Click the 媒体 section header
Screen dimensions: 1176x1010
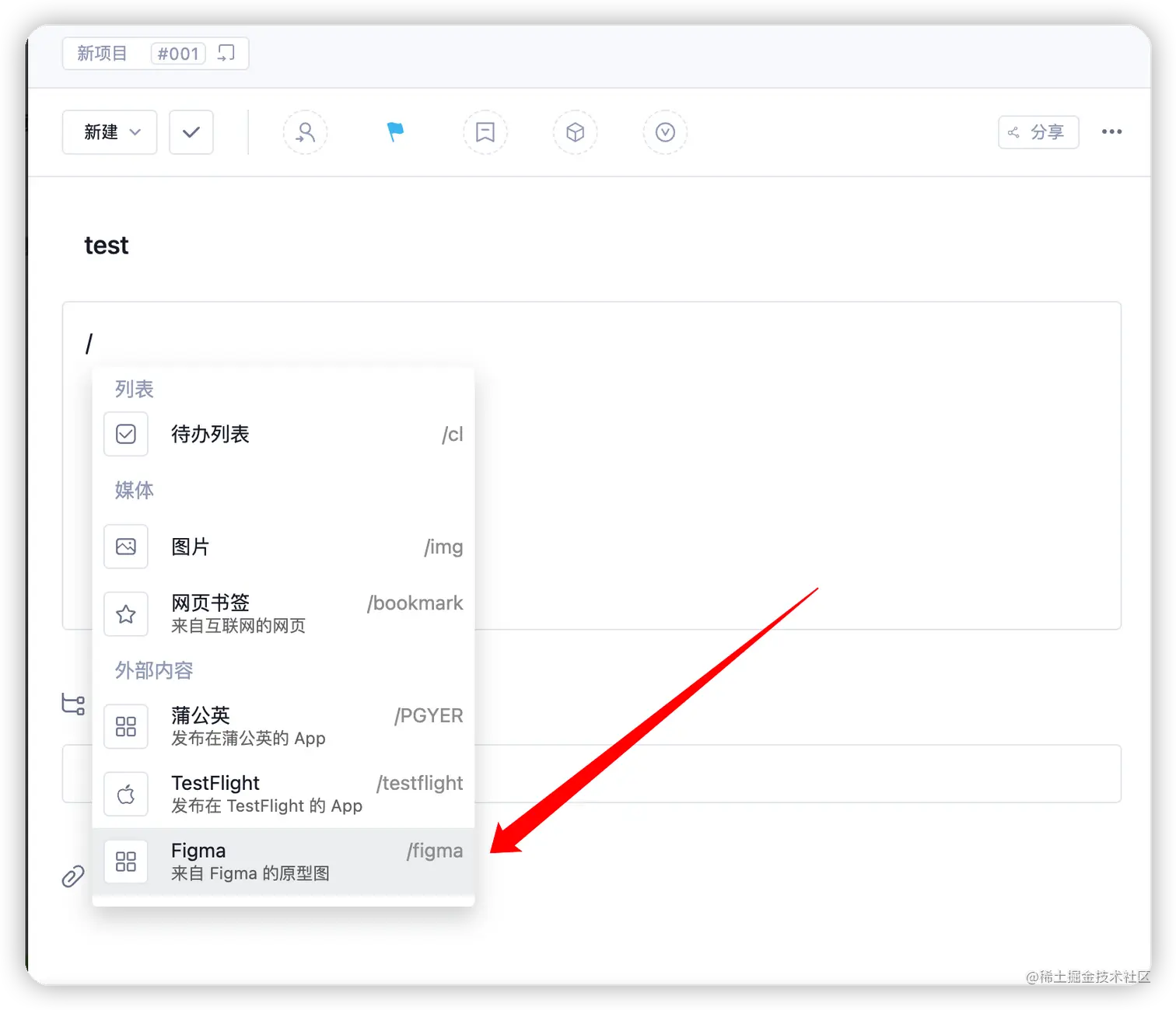tap(135, 490)
